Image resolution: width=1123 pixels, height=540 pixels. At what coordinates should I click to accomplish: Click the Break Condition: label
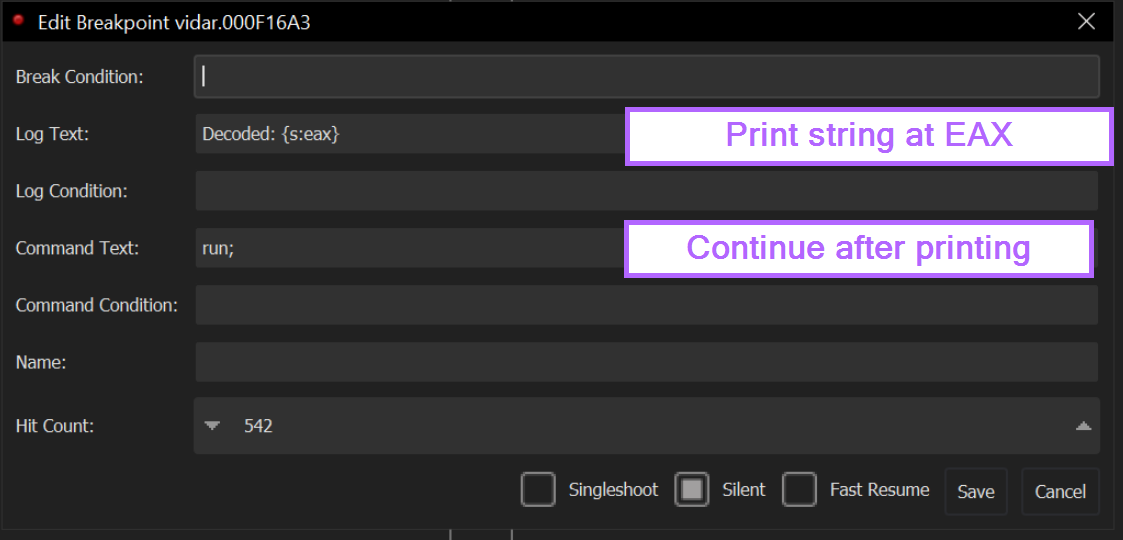click(79, 77)
